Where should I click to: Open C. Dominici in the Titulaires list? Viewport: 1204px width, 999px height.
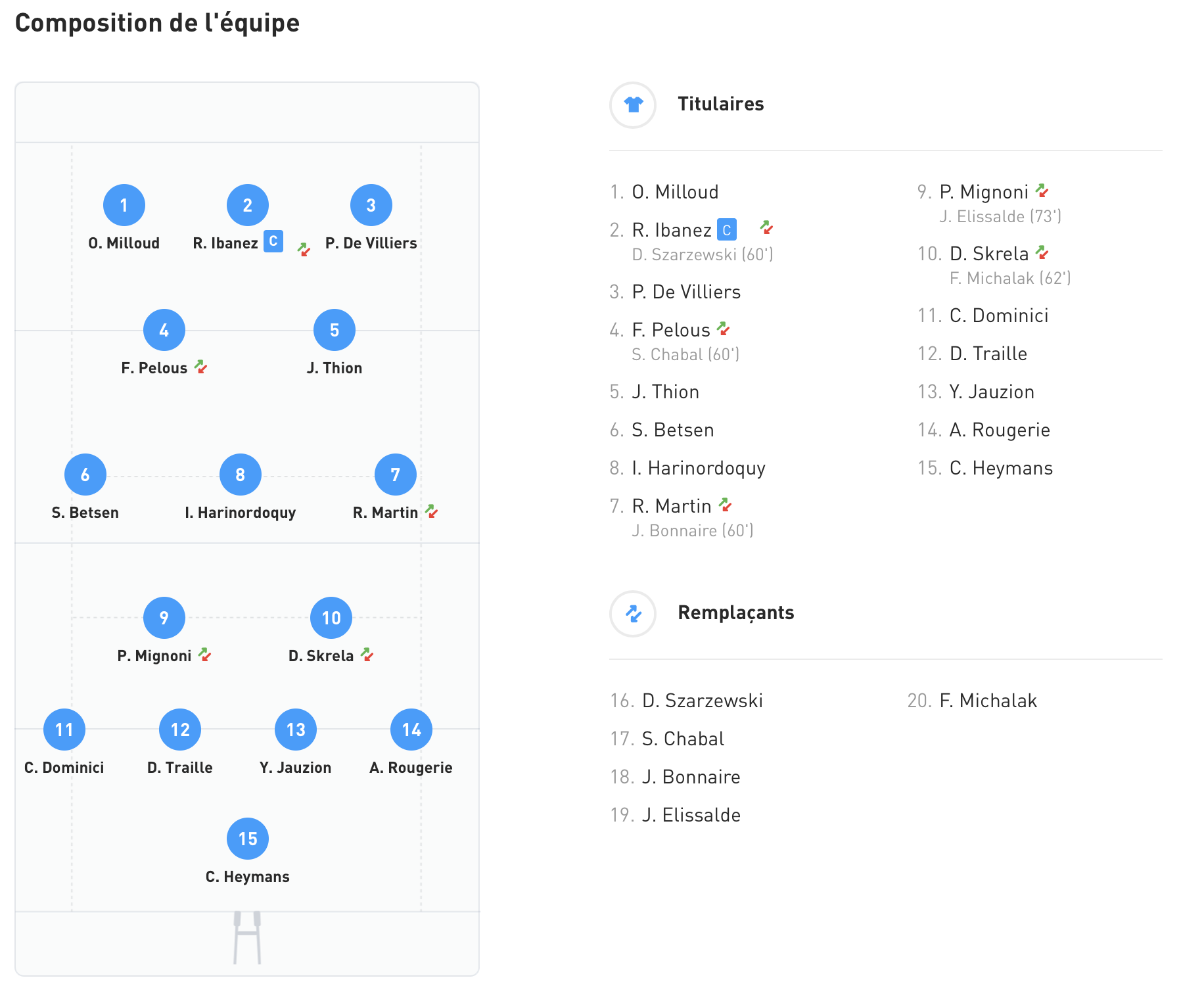(x=998, y=315)
